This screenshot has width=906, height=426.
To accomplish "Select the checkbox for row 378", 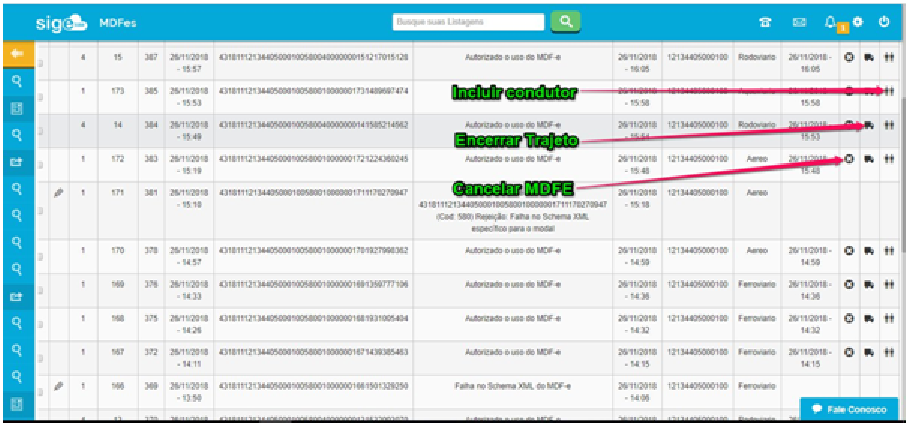I will click(x=42, y=255).
